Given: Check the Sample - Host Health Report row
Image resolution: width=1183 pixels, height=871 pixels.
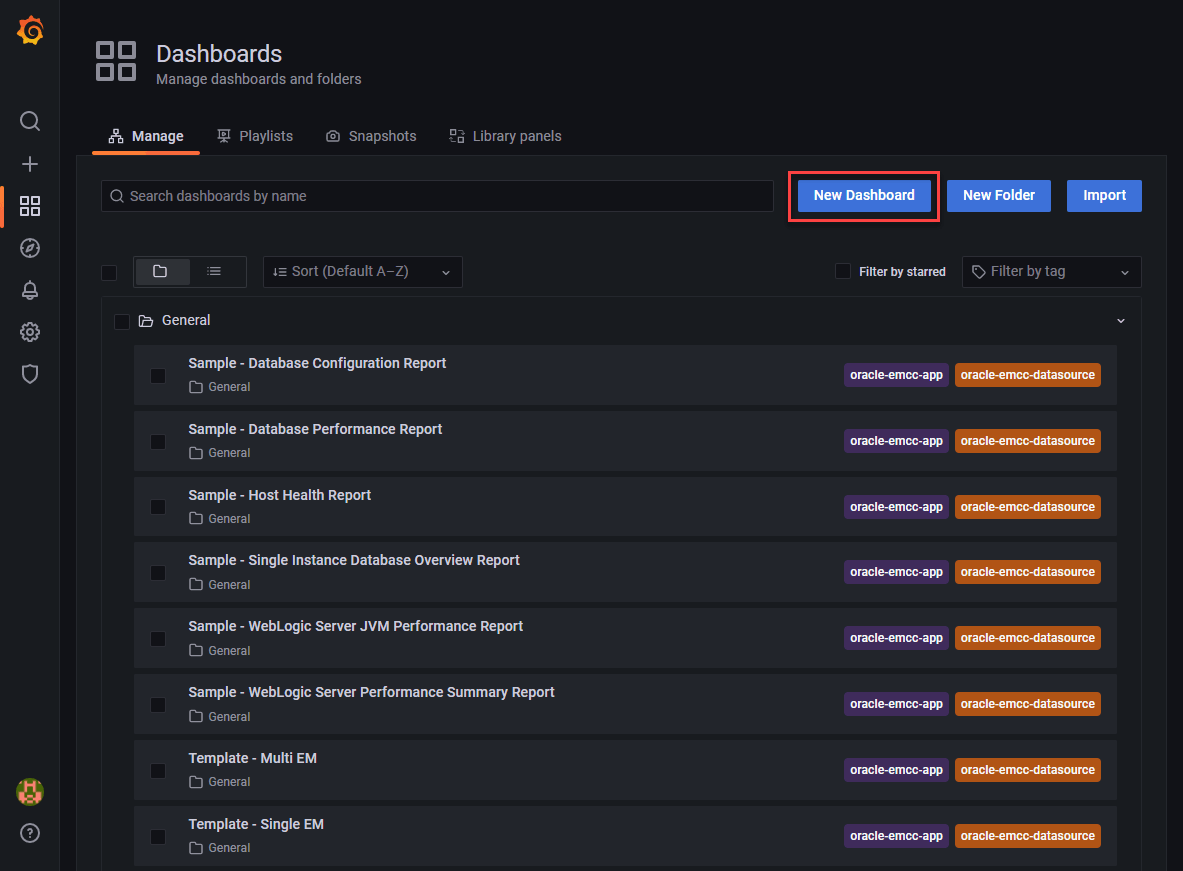Looking at the screenshot, I should pyautogui.click(x=157, y=507).
